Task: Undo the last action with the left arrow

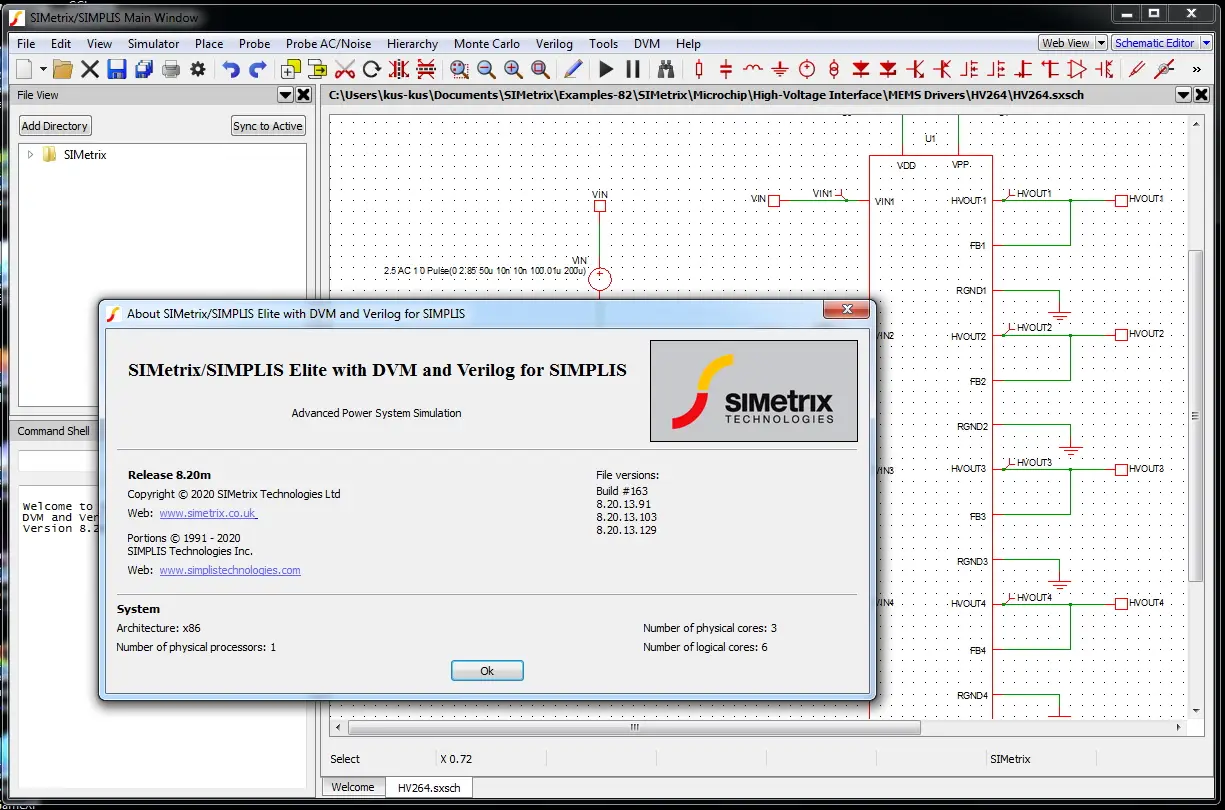Action: click(x=231, y=69)
